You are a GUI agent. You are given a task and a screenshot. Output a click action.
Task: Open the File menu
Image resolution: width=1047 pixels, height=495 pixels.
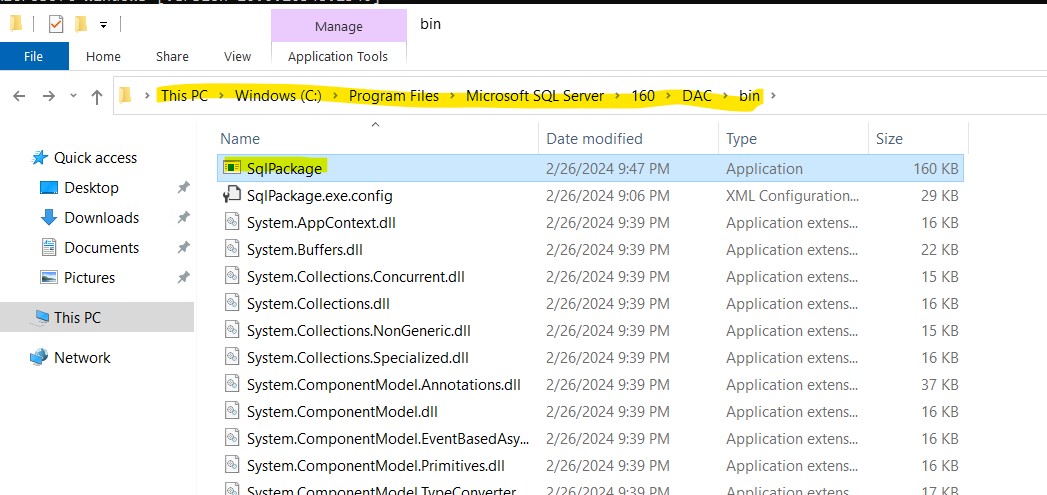[33, 57]
